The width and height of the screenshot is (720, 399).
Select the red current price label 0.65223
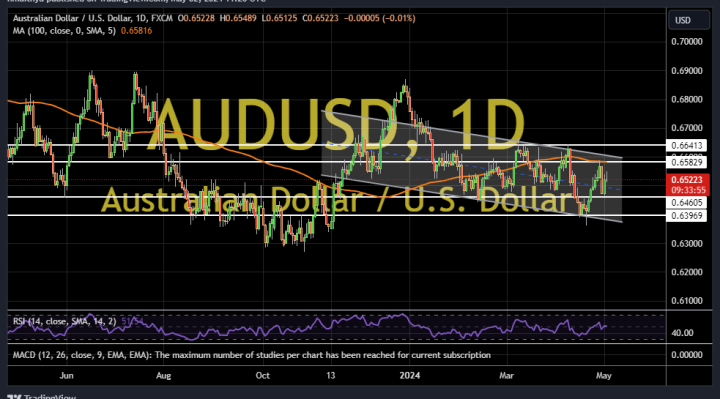click(686, 180)
